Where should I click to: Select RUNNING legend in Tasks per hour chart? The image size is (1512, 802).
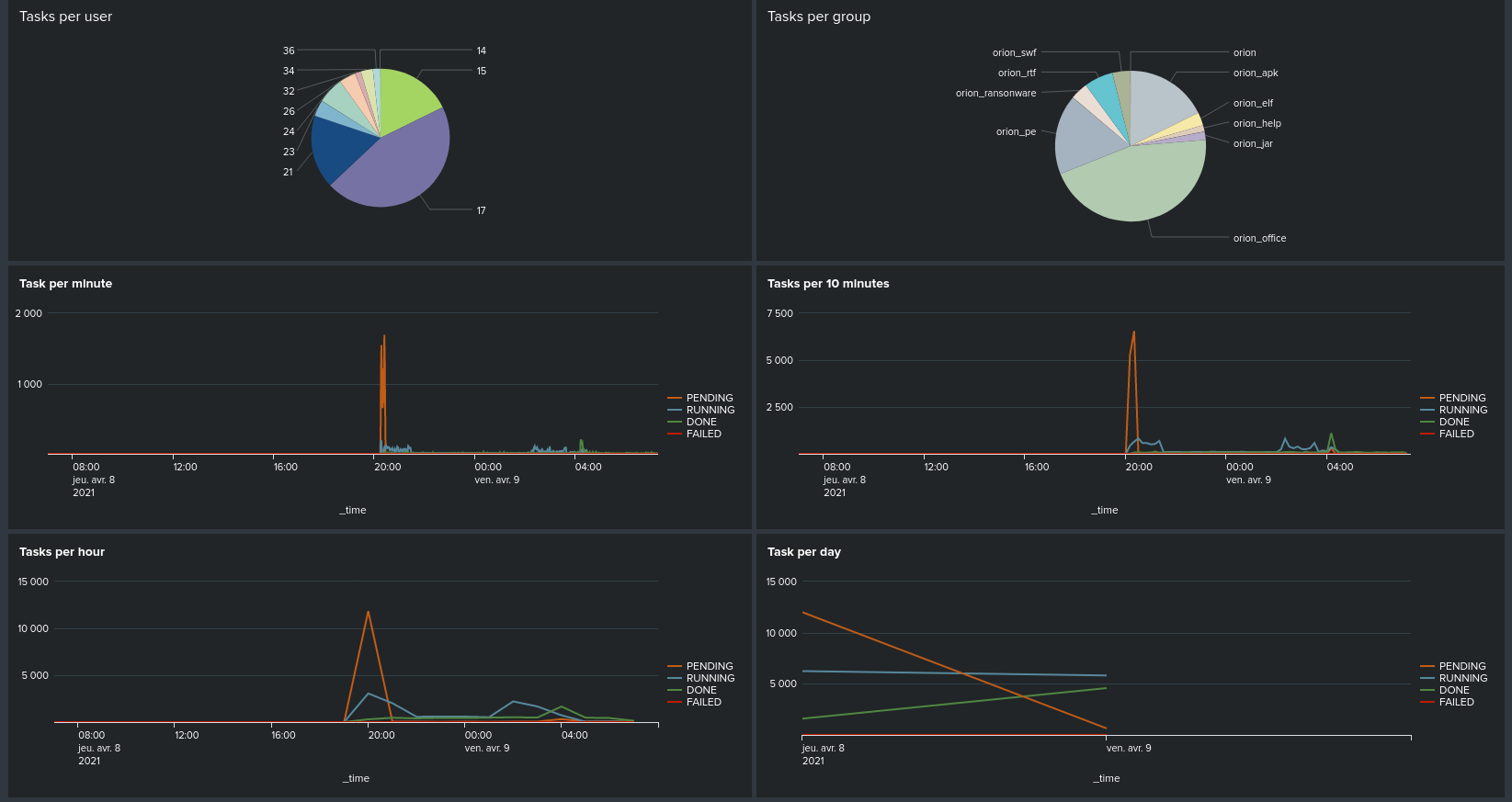click(700, 678)
